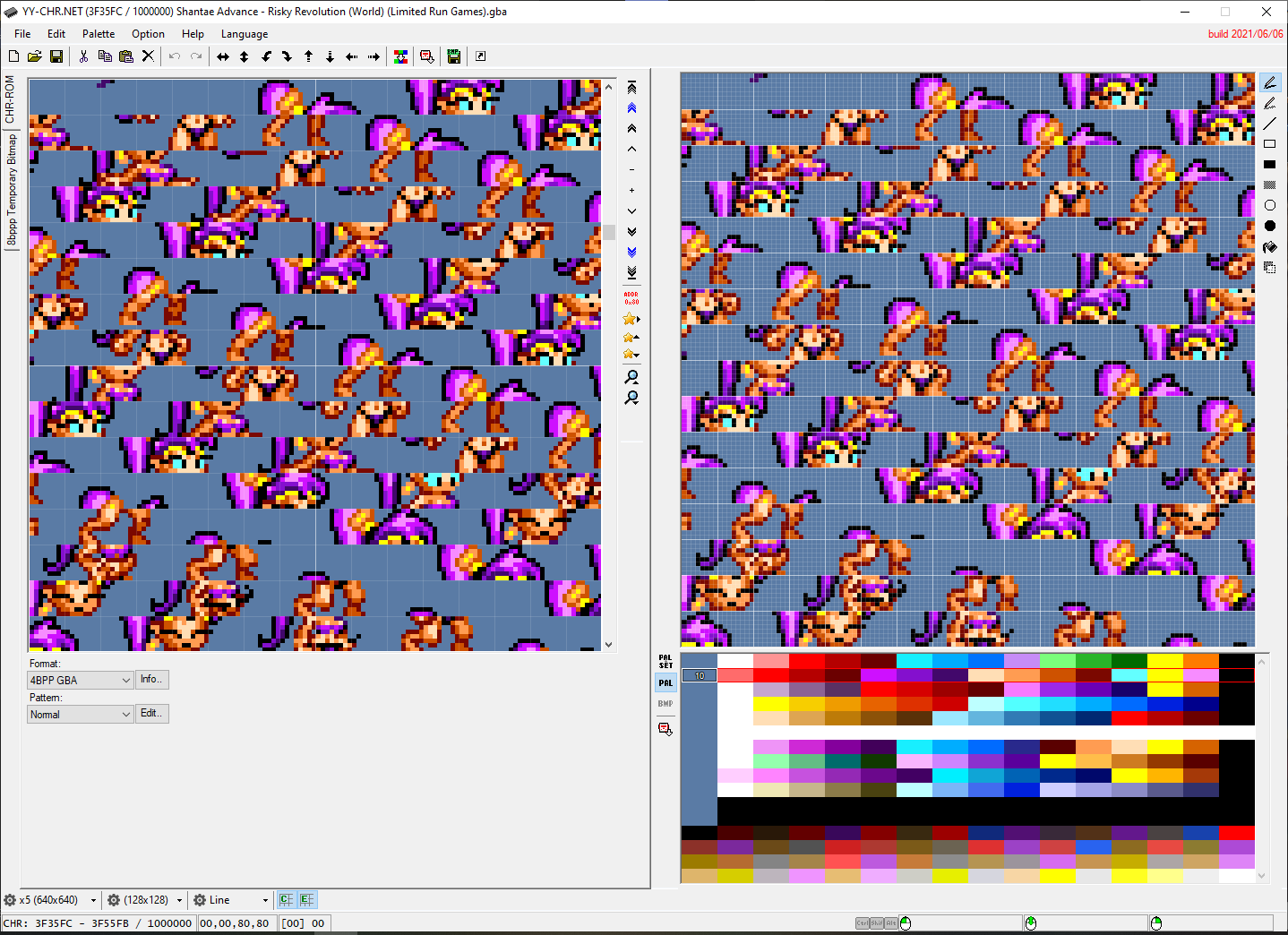Screen dimensions: 1288x935
Task: Select the outlined Rectangle tool
Action: [1269, 144]
